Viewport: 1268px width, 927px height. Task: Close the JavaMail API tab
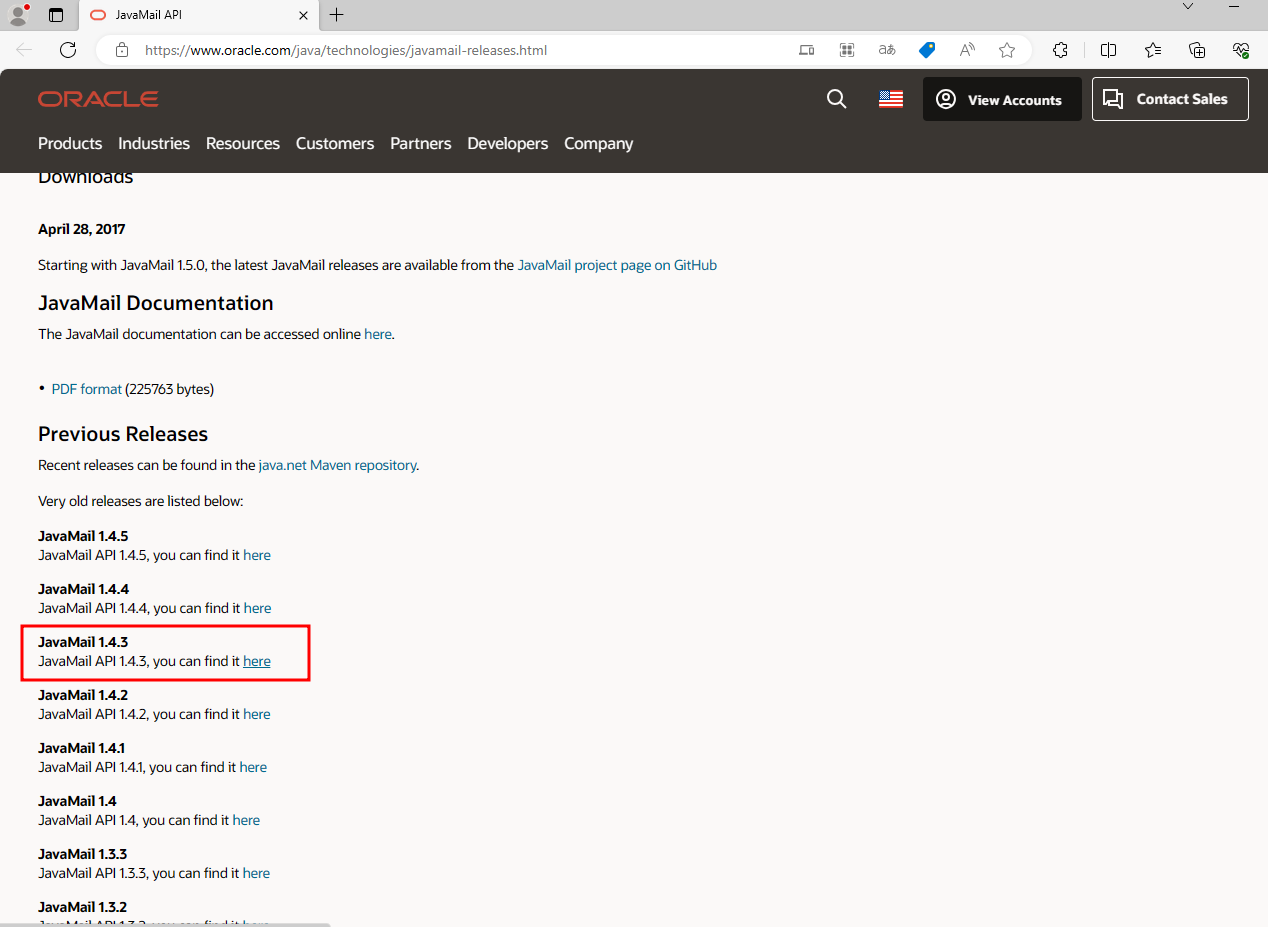tap(304, 15)
